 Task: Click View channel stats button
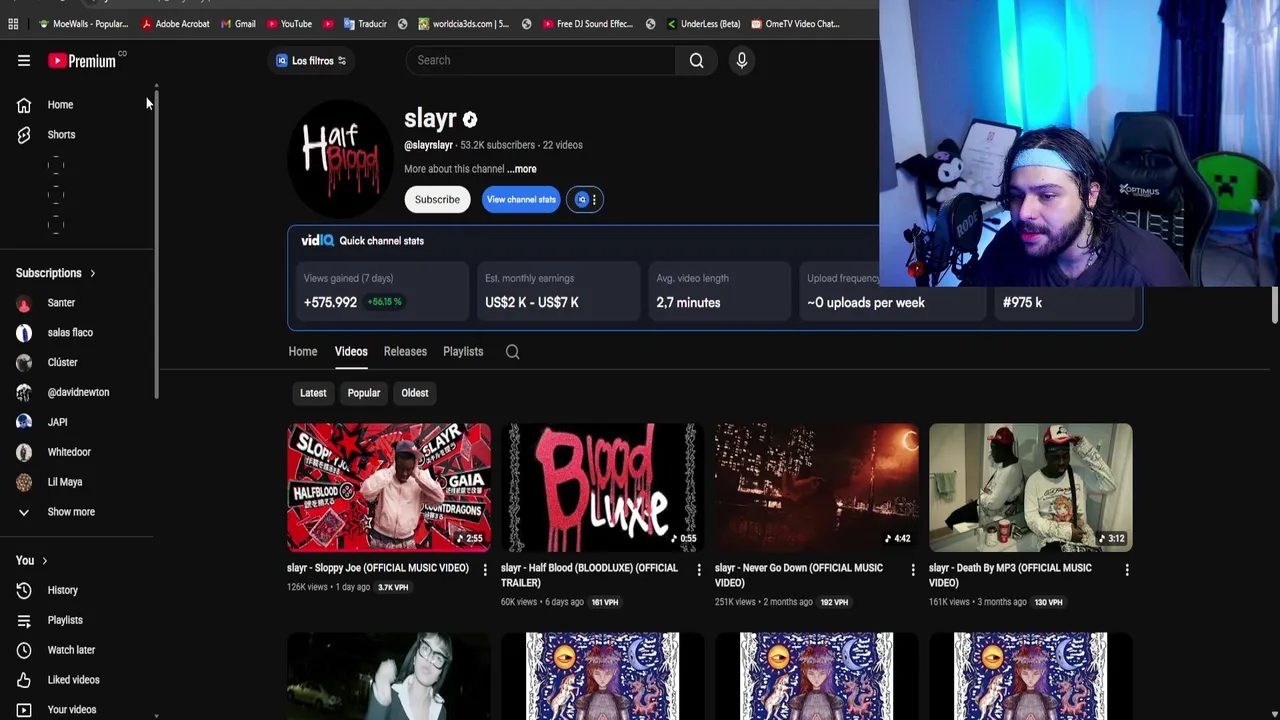click(x=521, y=199)
